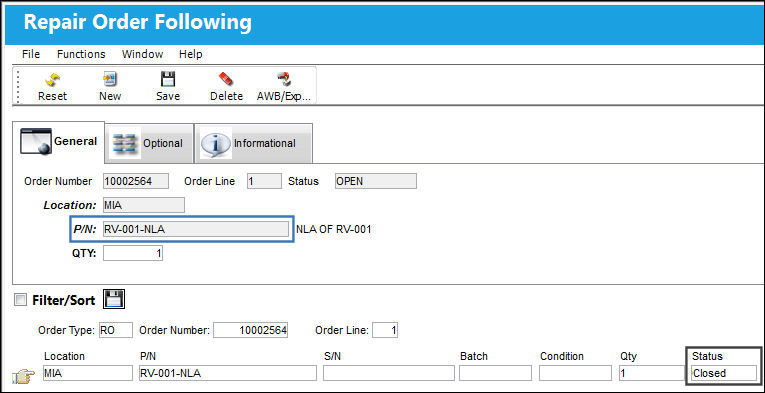Click the grid Status cell showing Closed
Viewport: 765px width, 393px height.
[724, 373]
